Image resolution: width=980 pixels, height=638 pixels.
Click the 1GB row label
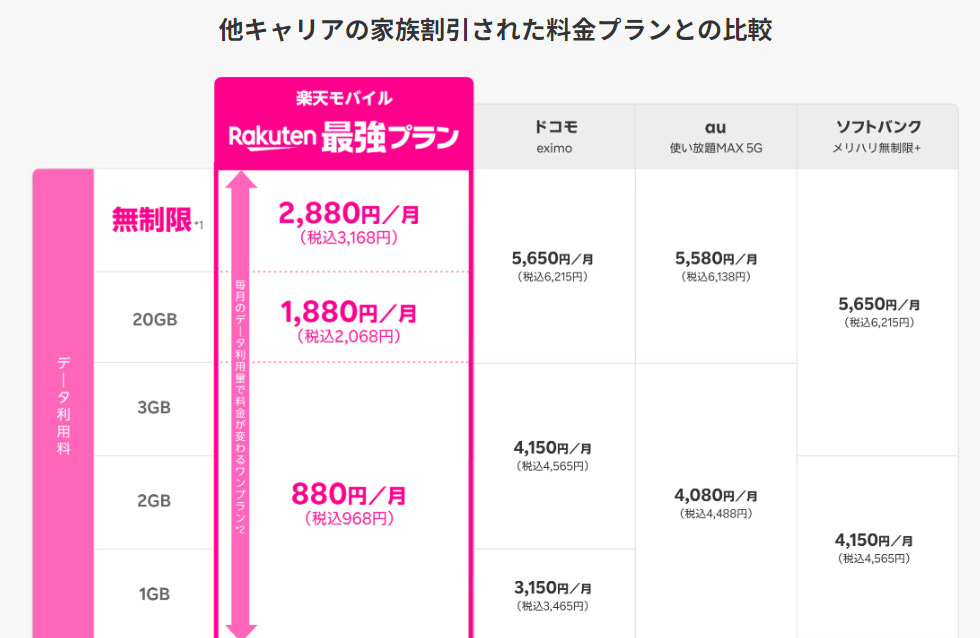[x=154, y=594]
